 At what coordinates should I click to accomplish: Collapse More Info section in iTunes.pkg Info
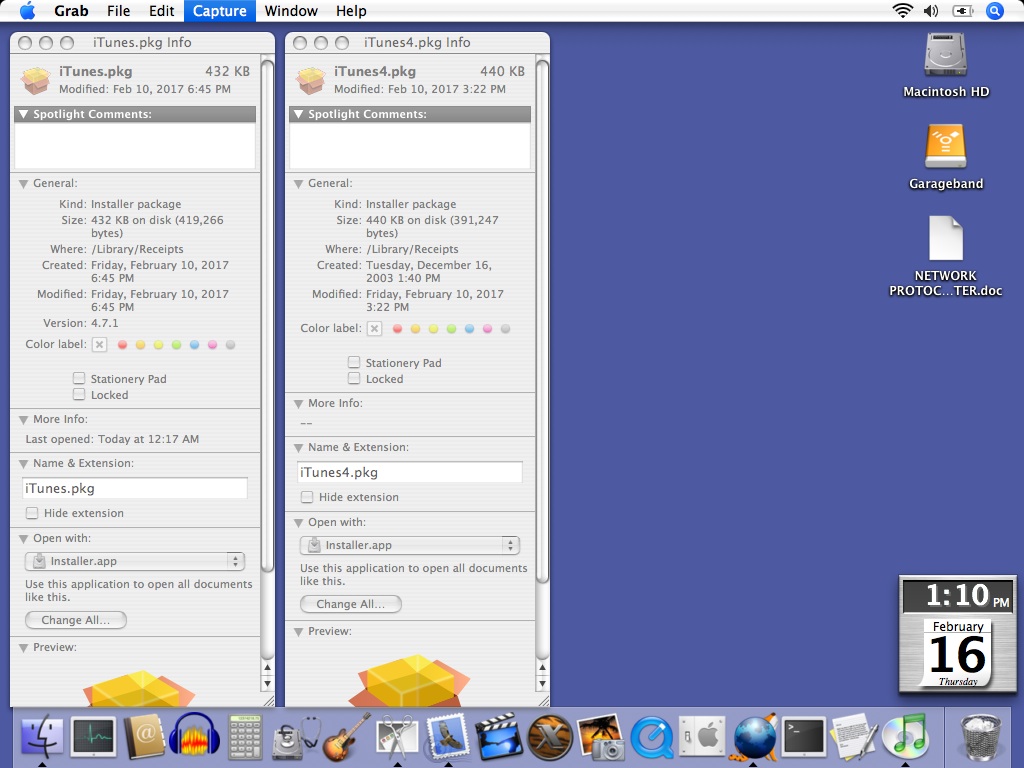tap(24, 420)
